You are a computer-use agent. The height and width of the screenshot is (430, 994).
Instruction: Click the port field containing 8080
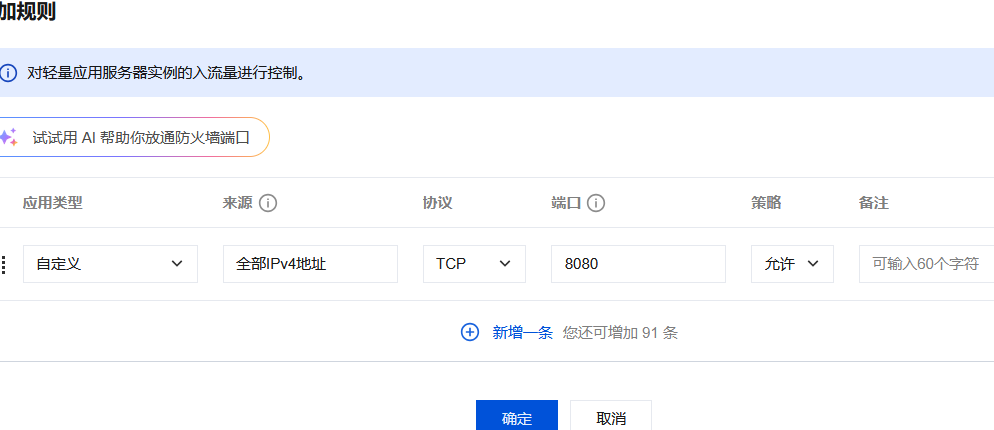pos(638,264)
